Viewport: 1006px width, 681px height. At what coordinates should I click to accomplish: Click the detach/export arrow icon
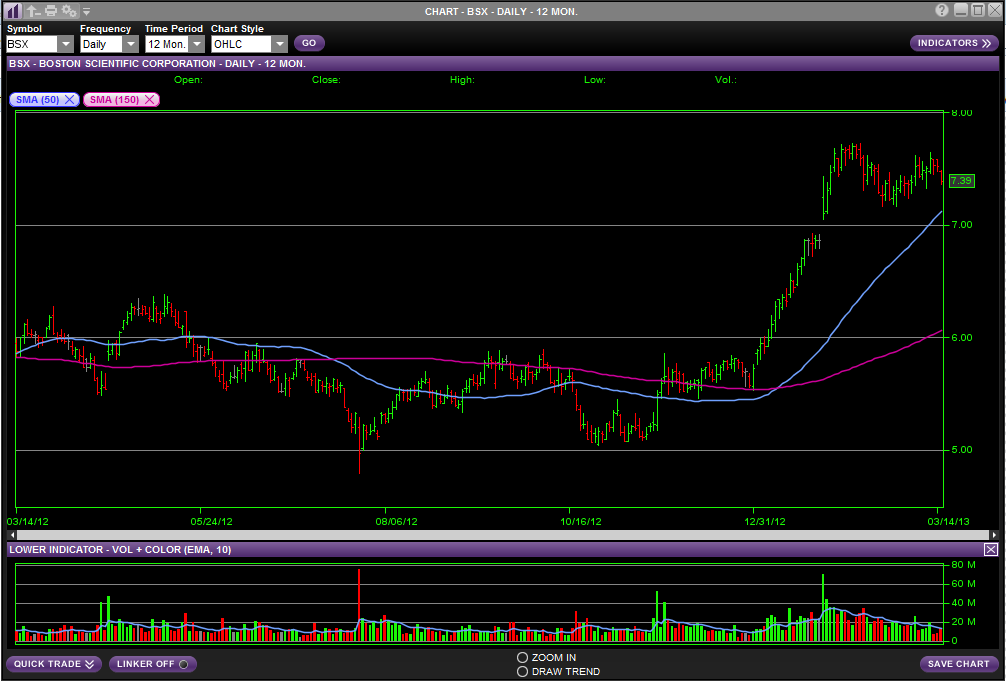click(33, 11)
